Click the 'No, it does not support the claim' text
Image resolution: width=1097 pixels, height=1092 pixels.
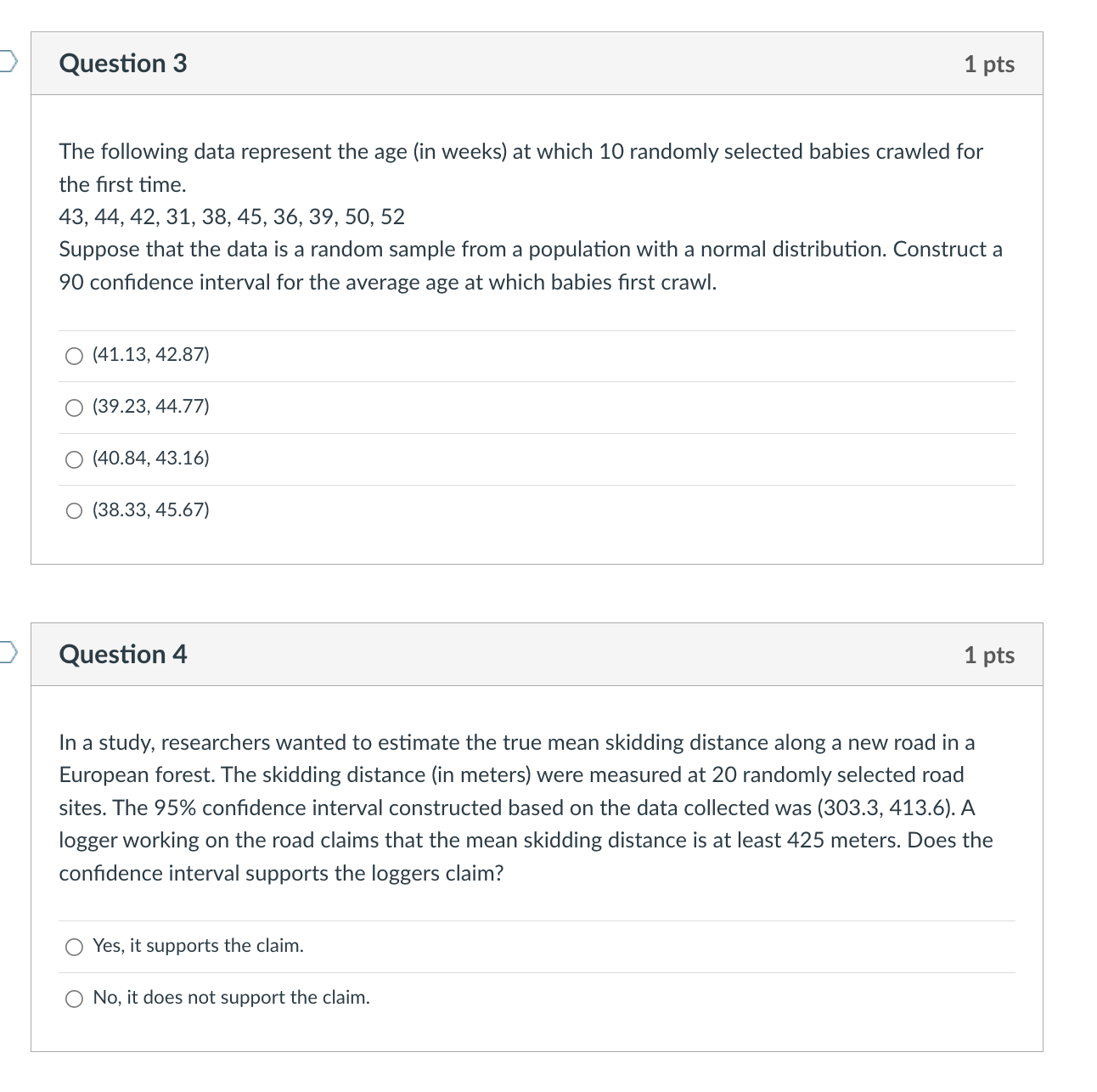231,998
